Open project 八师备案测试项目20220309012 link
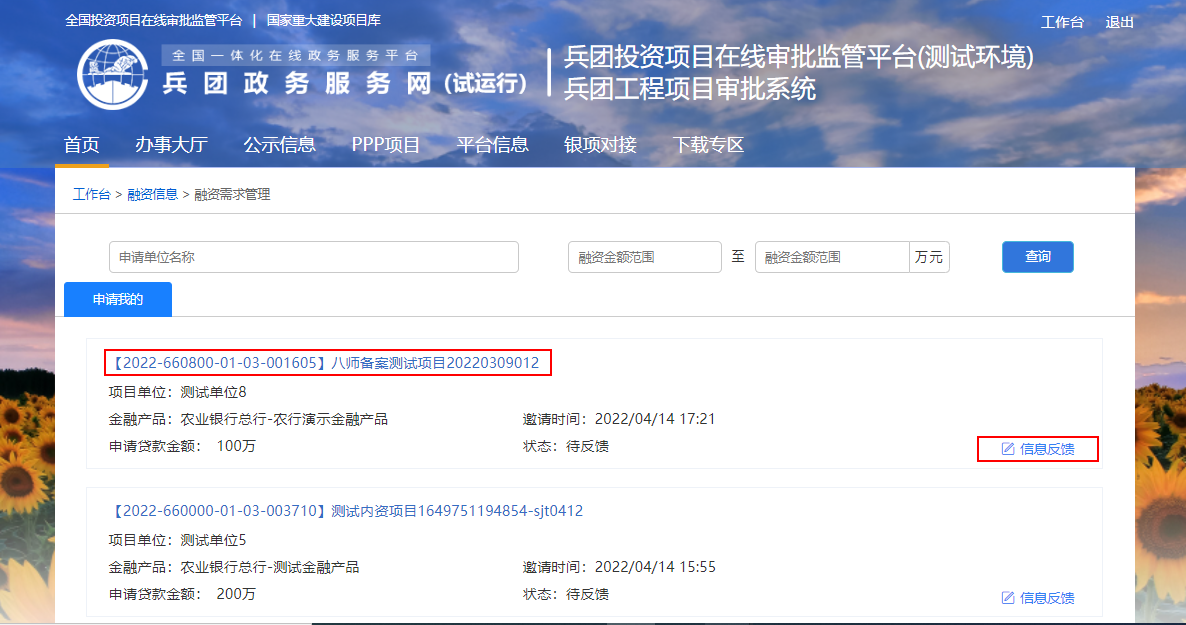Viewport: 1186px width, 625px height. pos(328,363)
